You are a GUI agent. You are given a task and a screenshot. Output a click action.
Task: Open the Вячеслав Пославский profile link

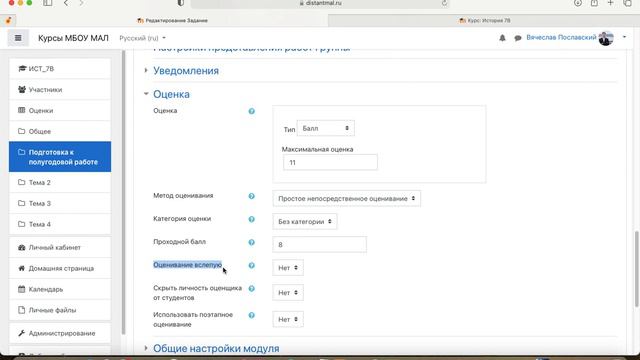[x=561, y=38]
